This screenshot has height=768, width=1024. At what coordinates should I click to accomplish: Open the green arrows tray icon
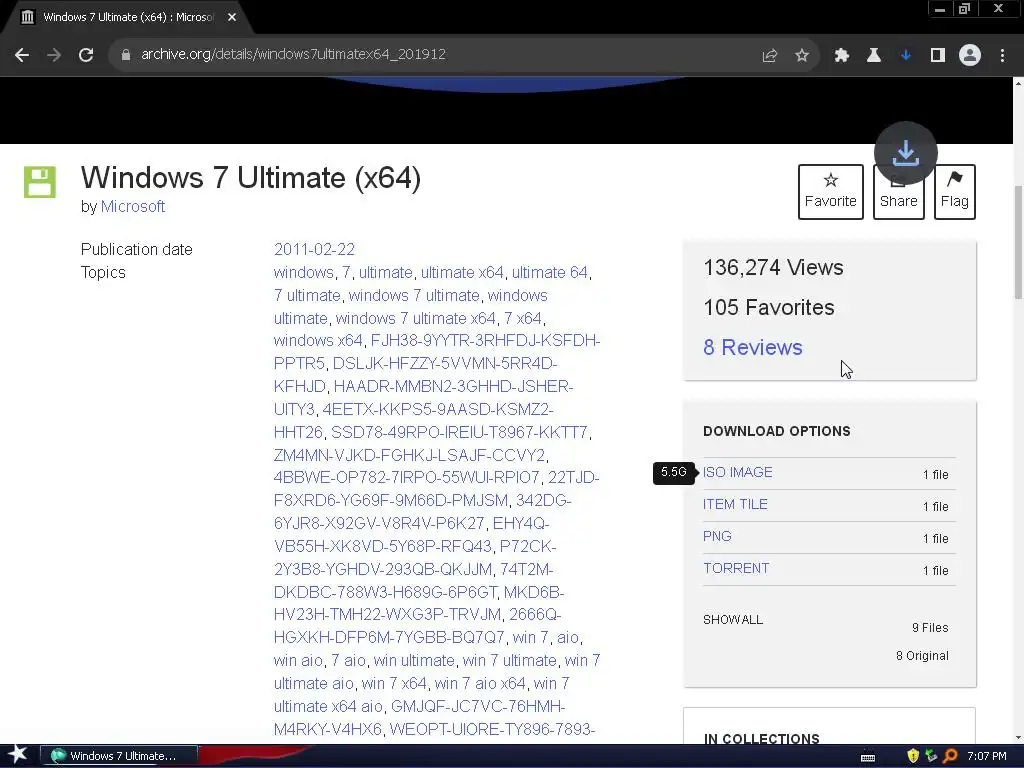point(931,756)
